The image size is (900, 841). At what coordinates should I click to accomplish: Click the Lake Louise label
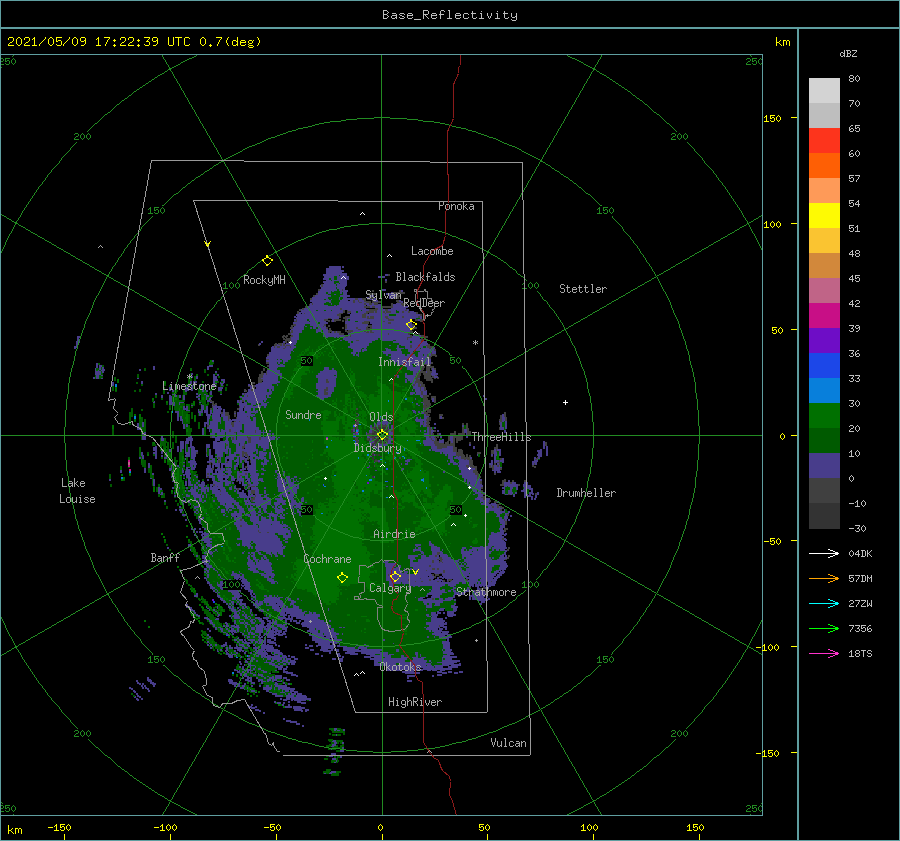tap(77, 491)
